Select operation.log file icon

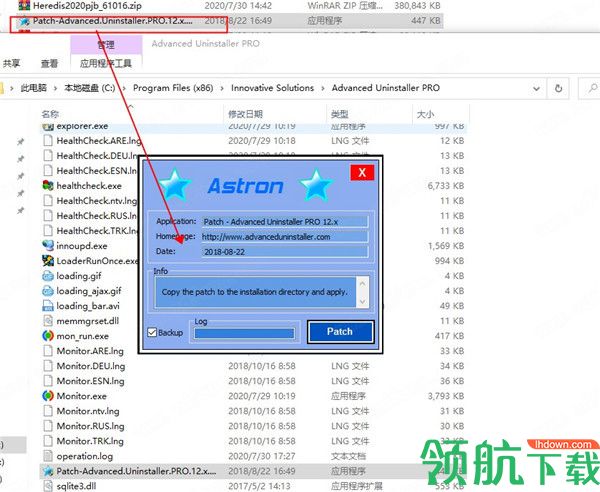[x=47, y=456]
